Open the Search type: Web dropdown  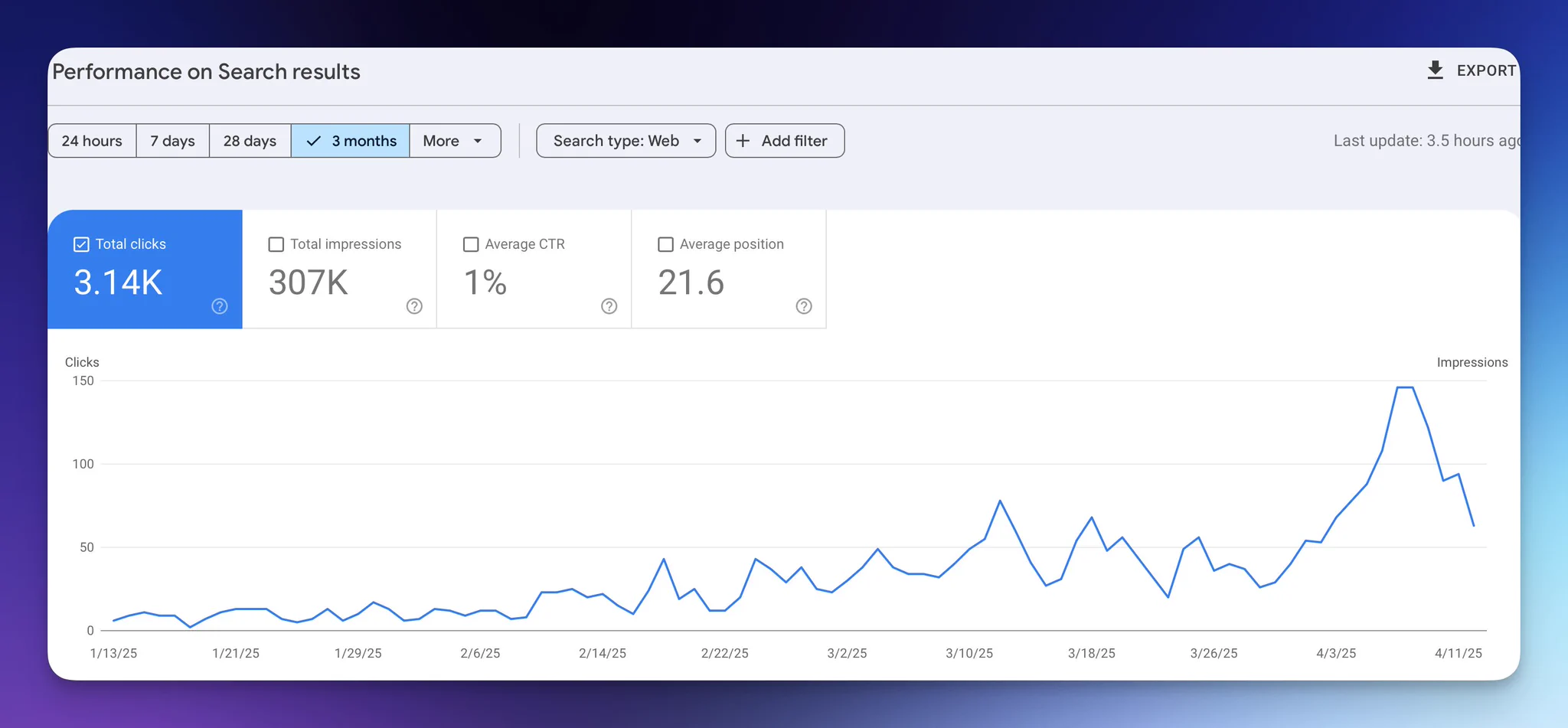click(x=626, y=141)
